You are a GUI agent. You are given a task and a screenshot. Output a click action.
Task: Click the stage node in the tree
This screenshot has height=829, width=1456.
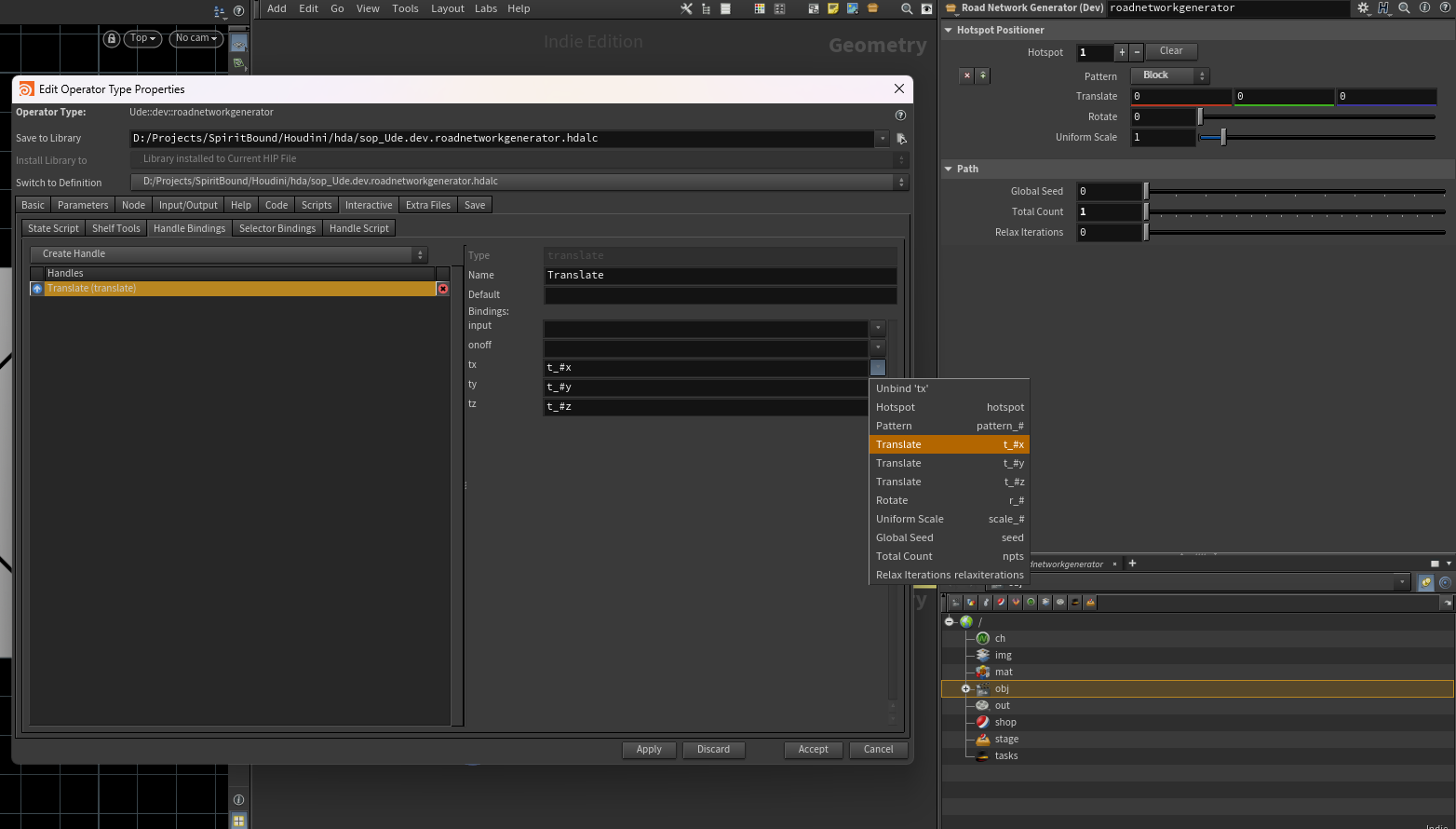coord(1006,740)
